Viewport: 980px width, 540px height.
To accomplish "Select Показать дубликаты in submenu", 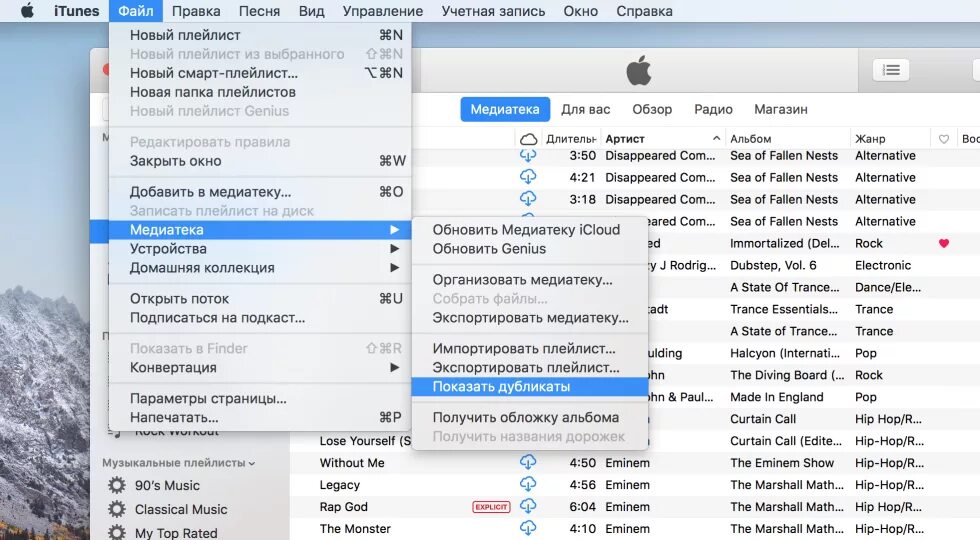I will click(529, 386).
